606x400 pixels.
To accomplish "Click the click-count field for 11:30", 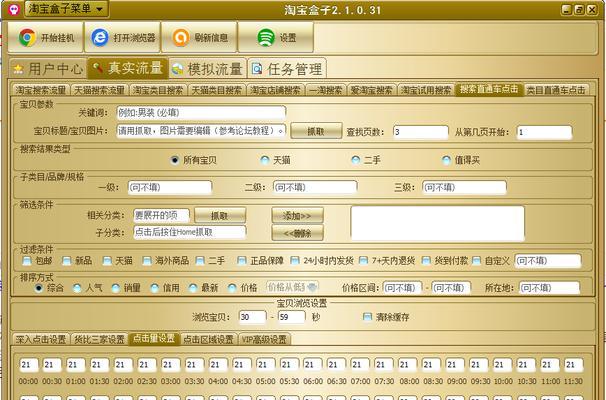I will (x=573, y=365).
